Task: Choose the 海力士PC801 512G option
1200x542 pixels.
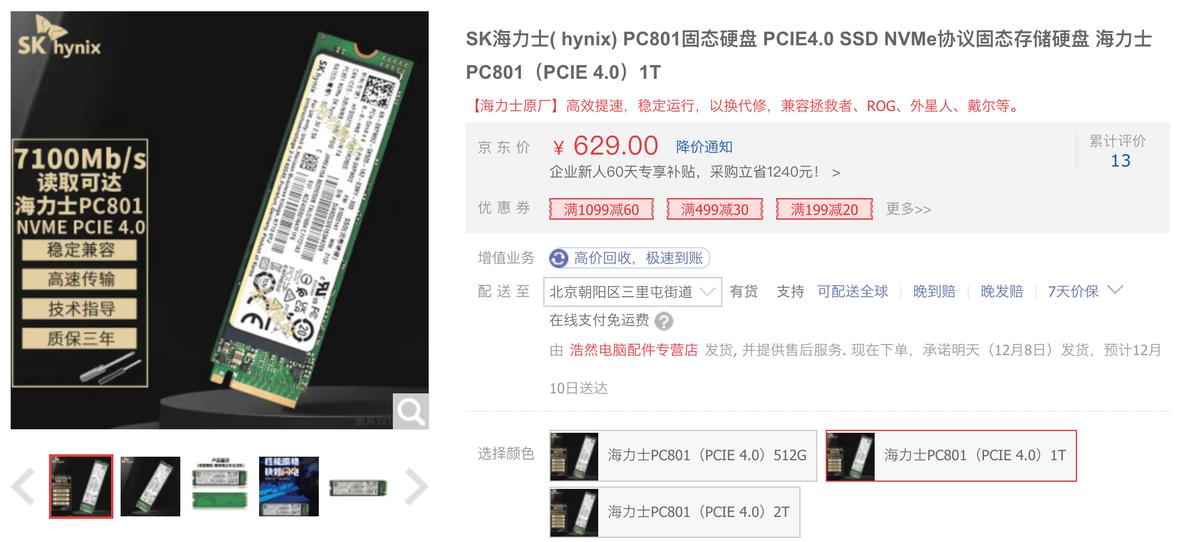Action: click(683, 456)
